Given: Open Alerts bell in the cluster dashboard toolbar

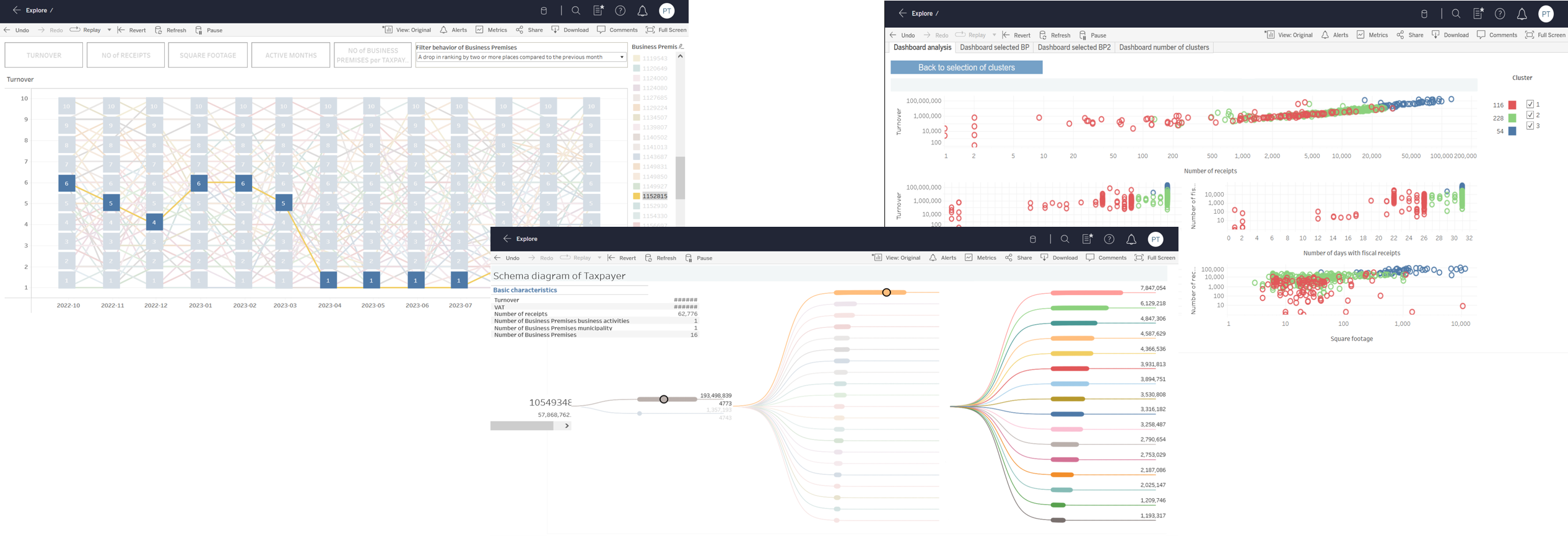Looking at the screenshot, I should [1325, 35].
